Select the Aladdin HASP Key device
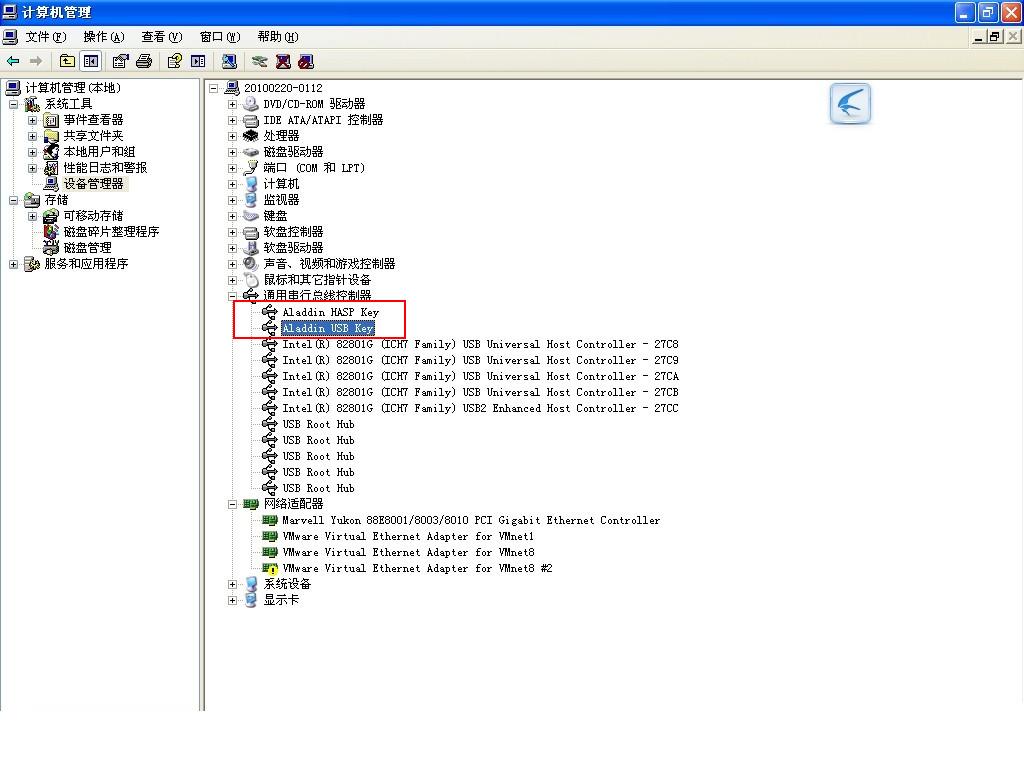1024x768 pixels. click(330, 312)
